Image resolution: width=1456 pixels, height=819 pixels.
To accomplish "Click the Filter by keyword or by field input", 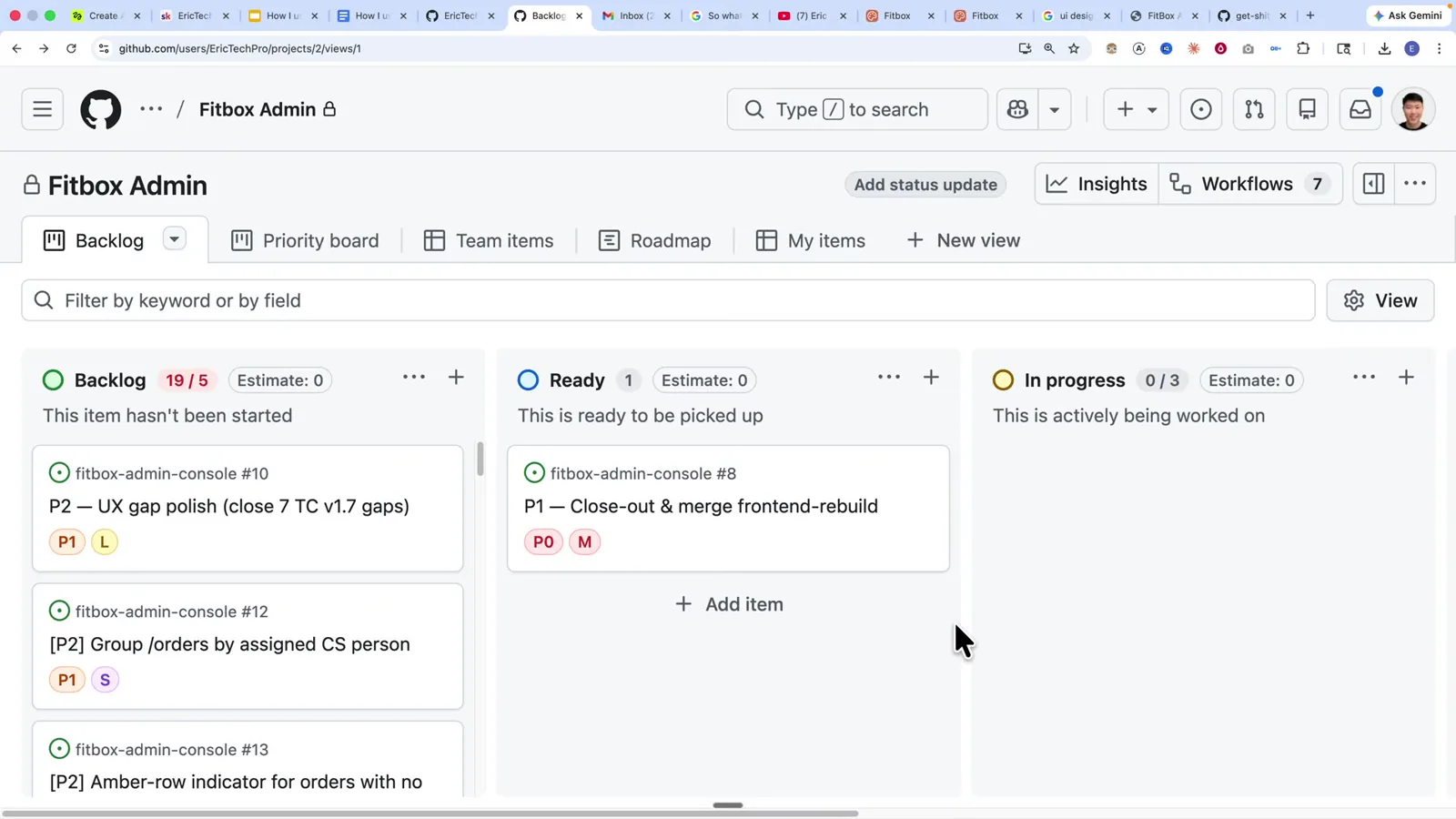I will point(668,300).
